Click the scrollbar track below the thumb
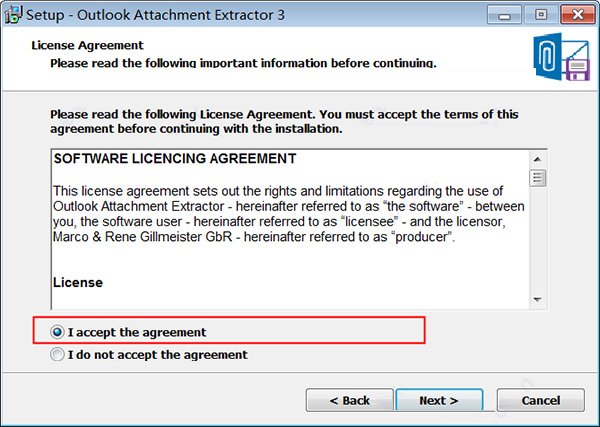This screenshot has width=600, height=427. pos(538,239)
